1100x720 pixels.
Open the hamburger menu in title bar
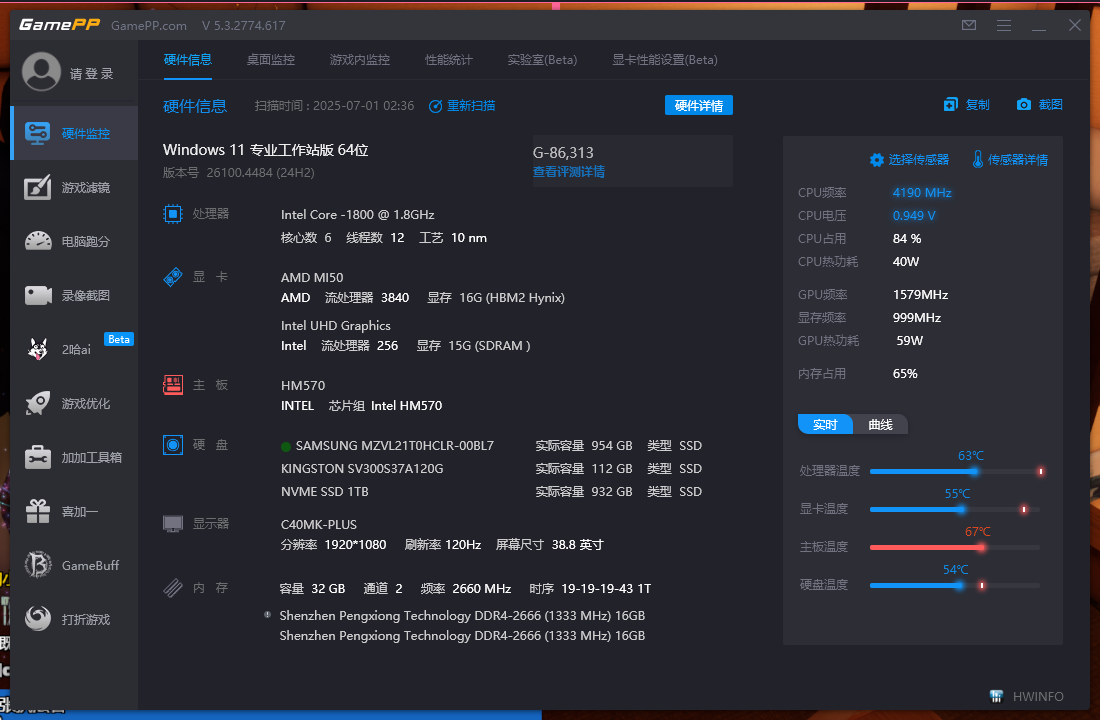(1004, 25)
